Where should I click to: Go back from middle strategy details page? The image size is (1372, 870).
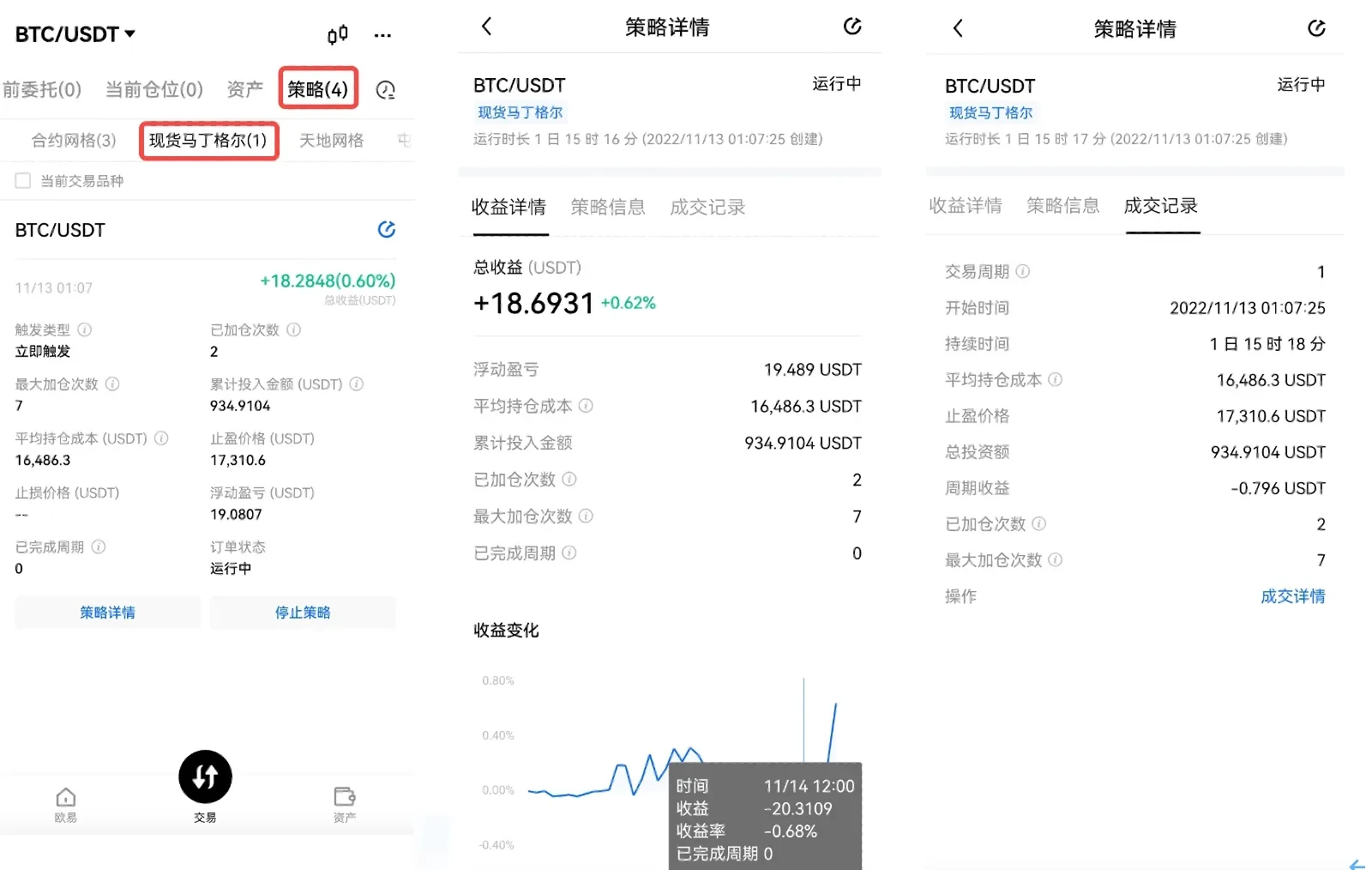point(487,27)
